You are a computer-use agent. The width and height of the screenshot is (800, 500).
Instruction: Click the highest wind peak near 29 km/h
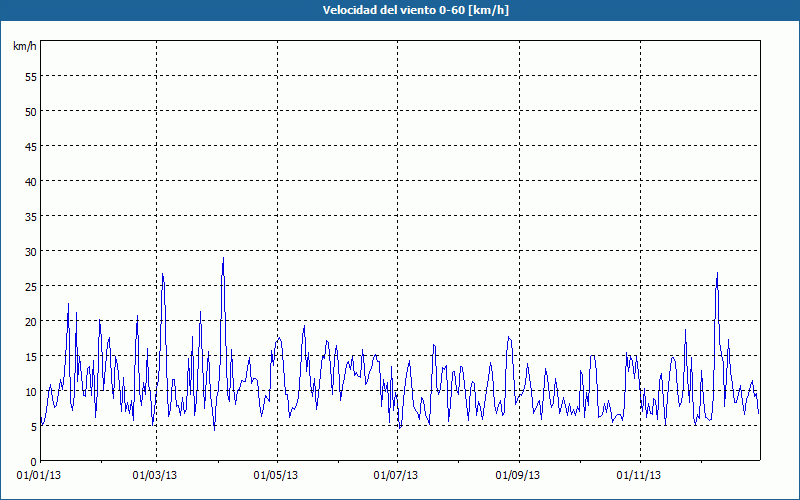tap(223, 259)
